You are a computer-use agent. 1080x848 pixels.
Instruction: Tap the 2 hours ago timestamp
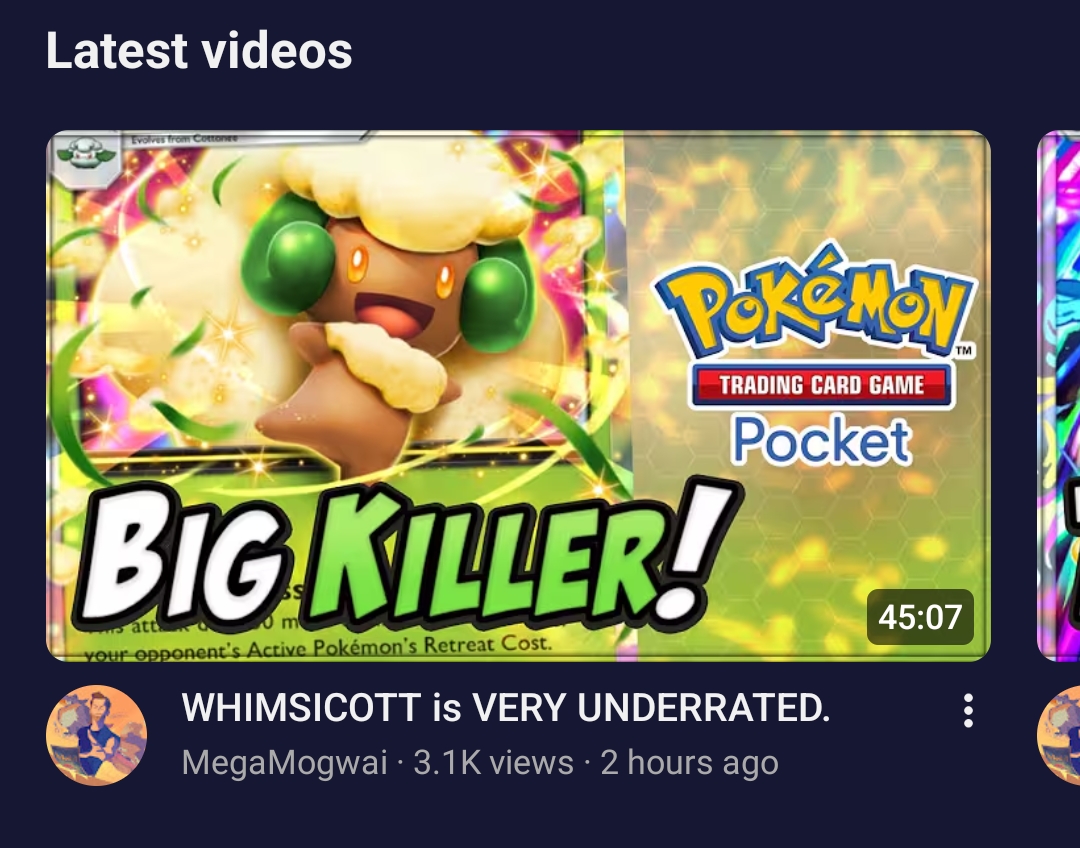click(689, 763)
